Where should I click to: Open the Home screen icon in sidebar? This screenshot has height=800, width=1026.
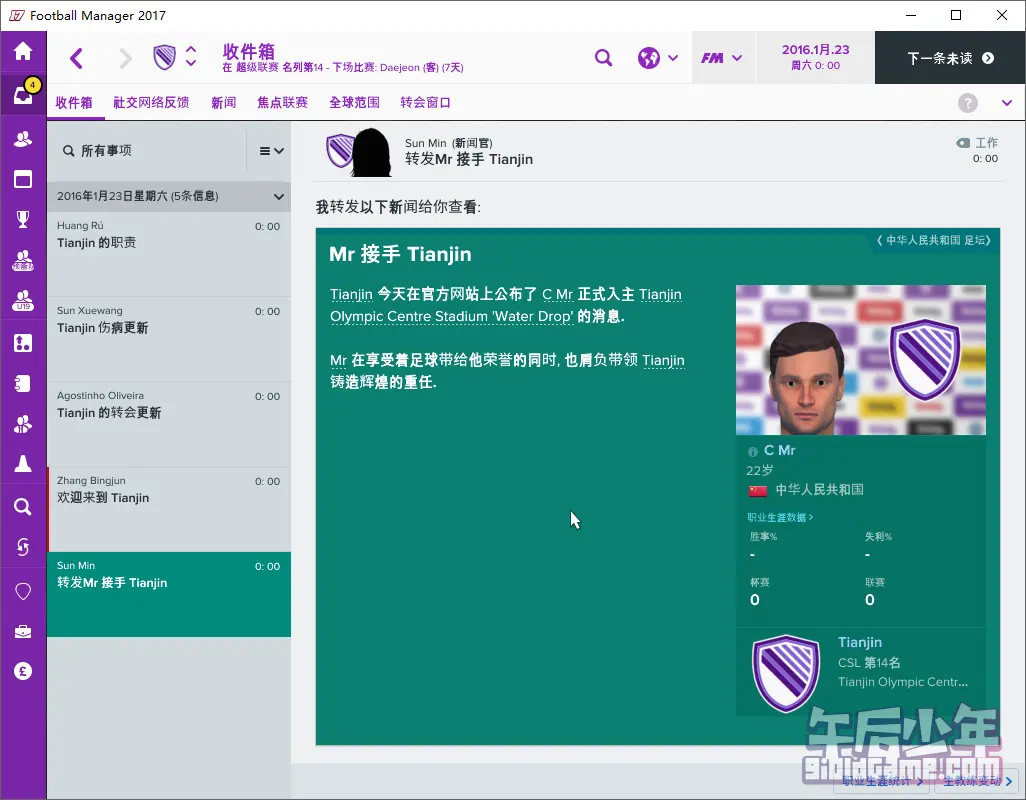[23, 51]
